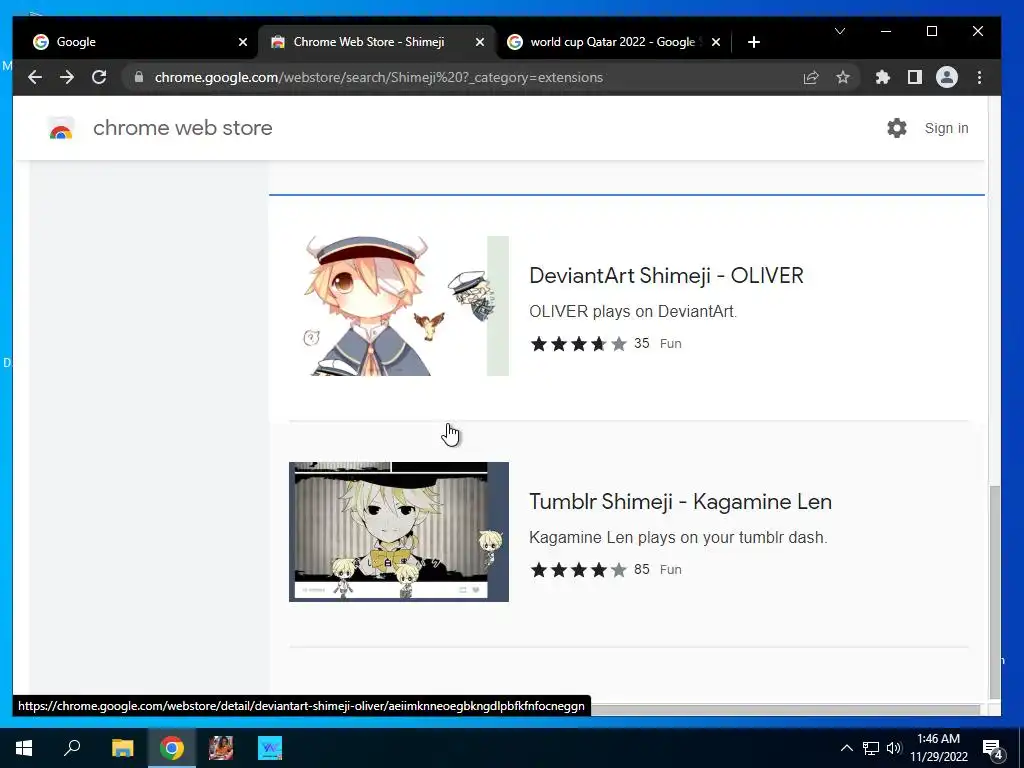Click the 85 ratings count
Viewport: 1024px width, 768px height.
pyautogui.click(x=641, y=569)
